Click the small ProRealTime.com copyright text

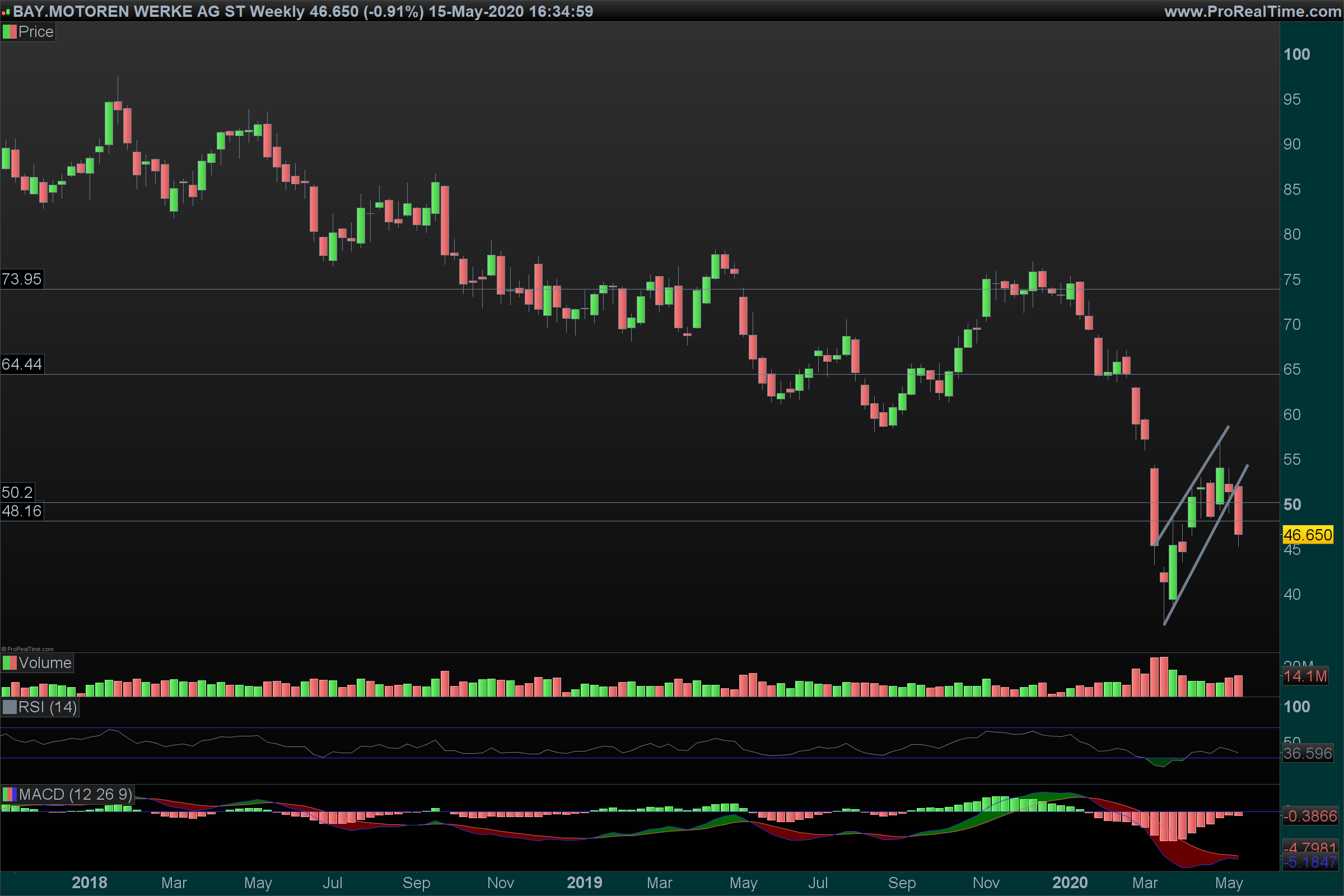pyautogui.click(x=27, y=649)
